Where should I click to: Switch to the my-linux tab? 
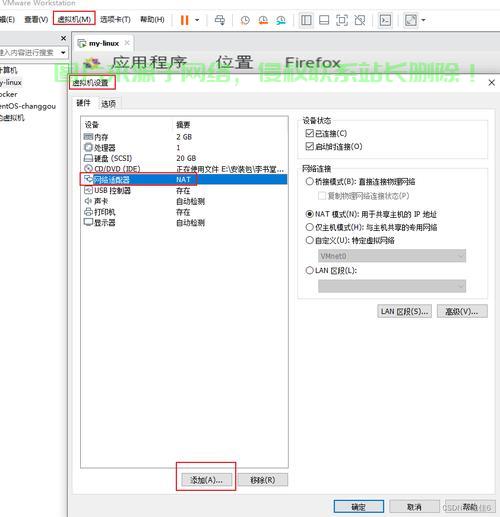(103, 43)
